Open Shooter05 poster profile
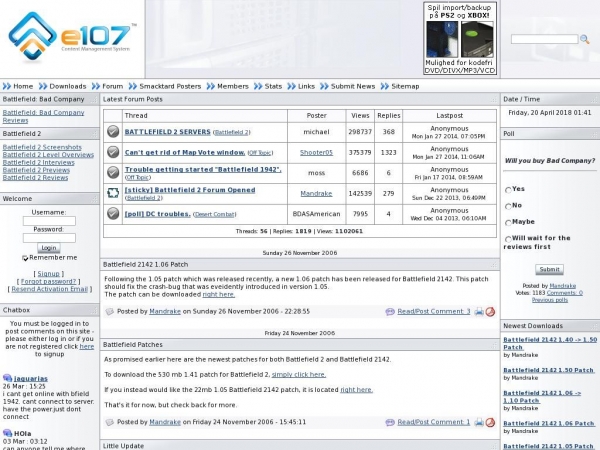This screenshot has height=450, width=600. 316,152
